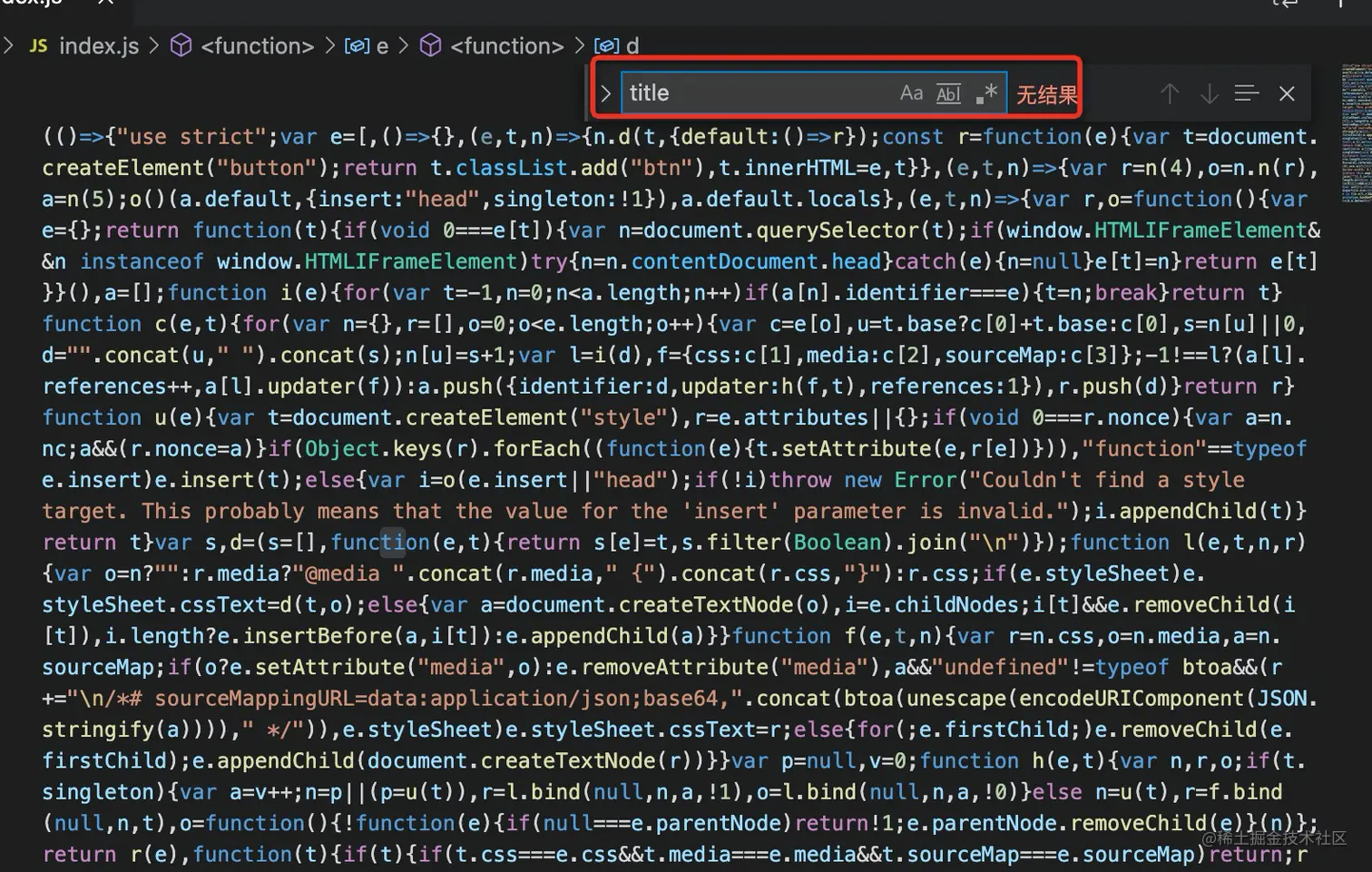Viewport: 1372px width, 872px height.
Task: Click removeAttribute("media") in the code
Action: click(725, 668)
